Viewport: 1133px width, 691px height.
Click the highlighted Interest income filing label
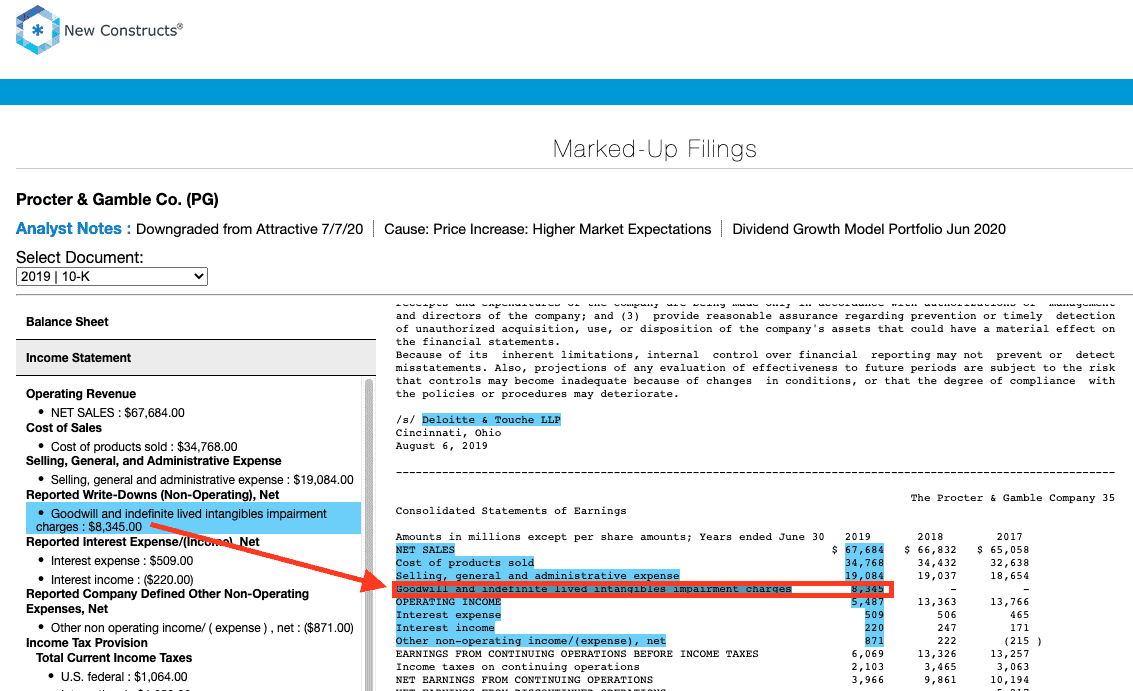coord(445,628)
